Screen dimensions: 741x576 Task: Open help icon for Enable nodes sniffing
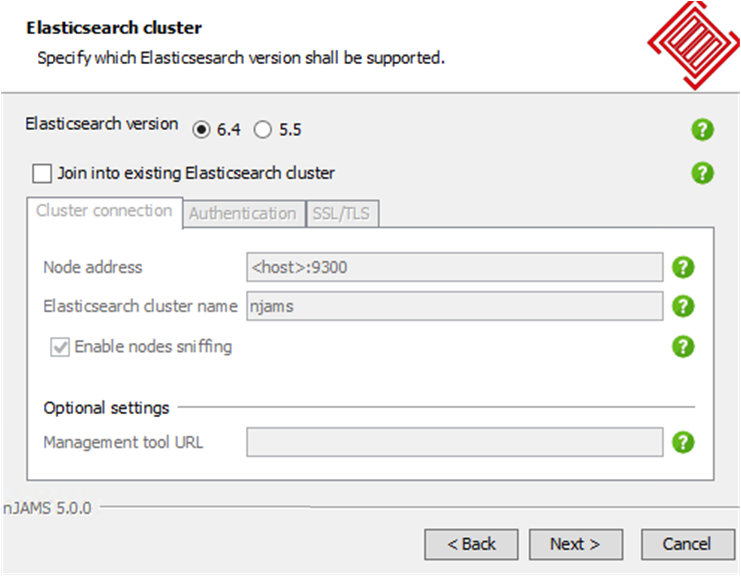(x=683, y=347)
